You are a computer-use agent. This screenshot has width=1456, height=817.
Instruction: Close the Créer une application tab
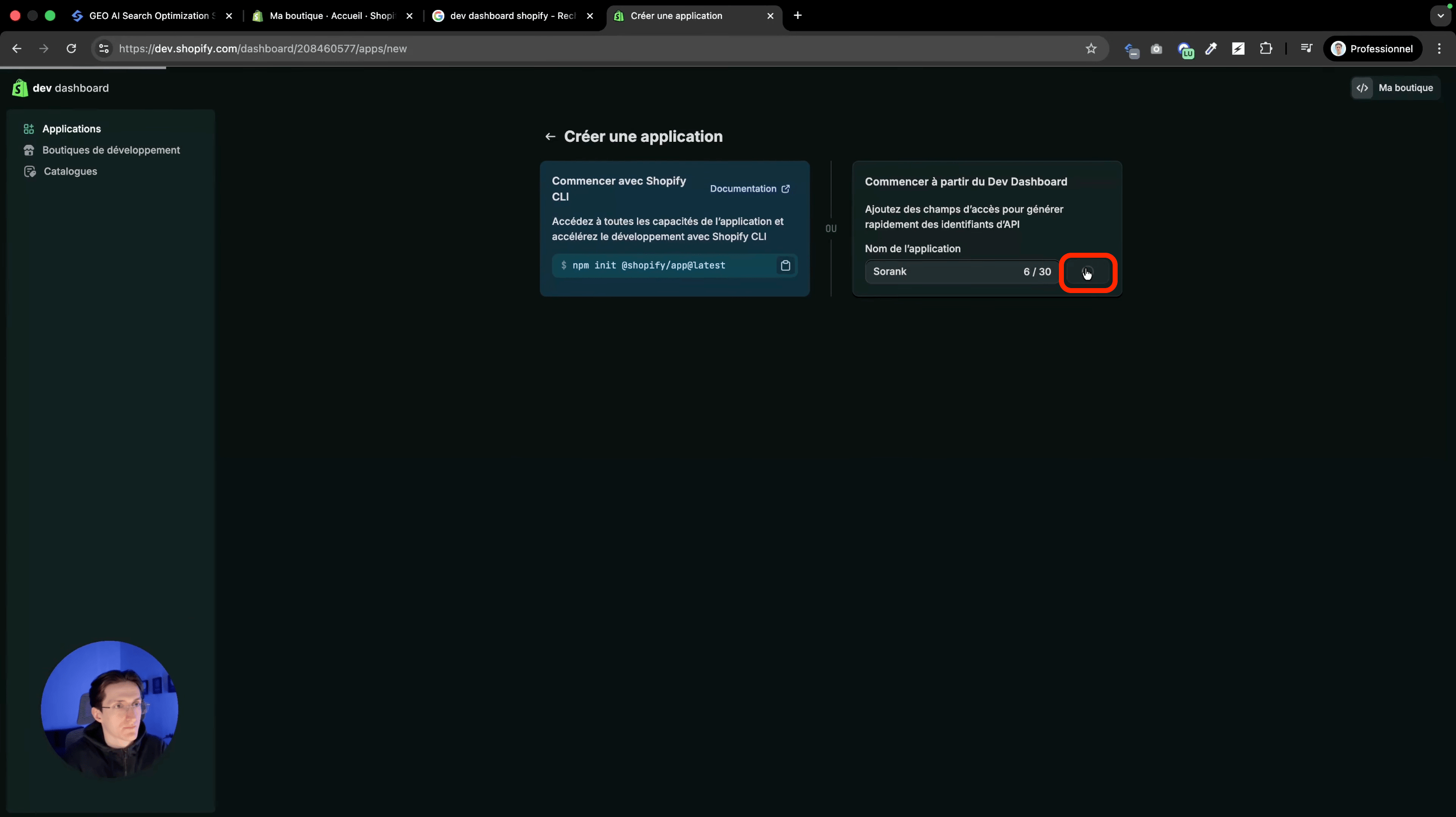770,16
